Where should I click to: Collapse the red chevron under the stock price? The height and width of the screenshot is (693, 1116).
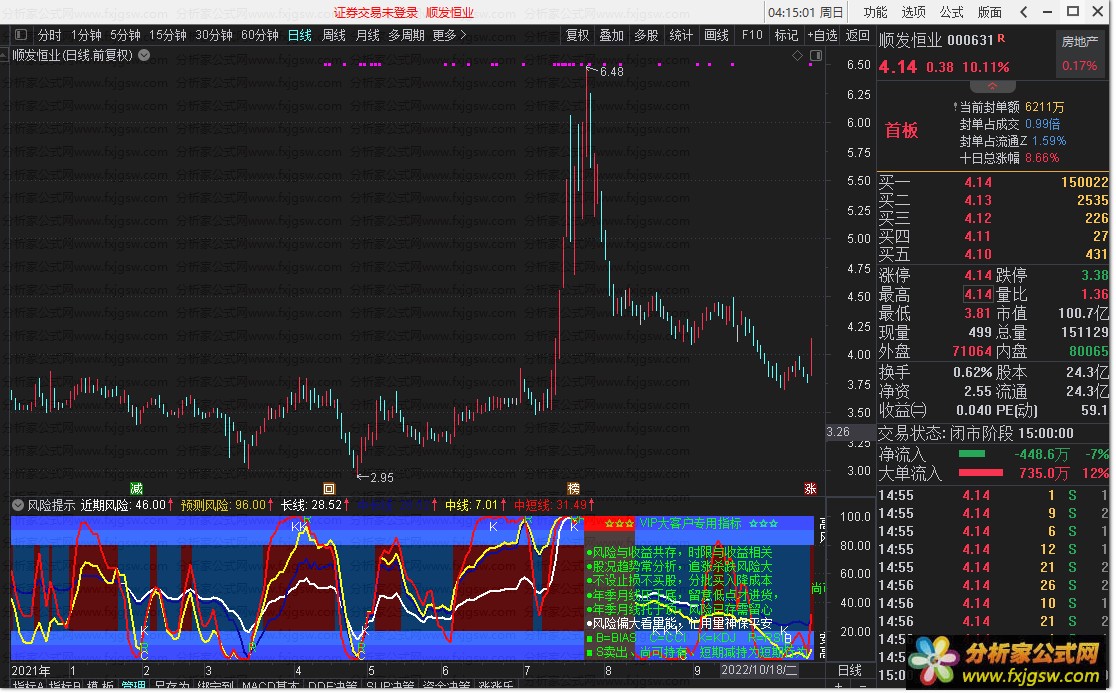point(992,86)
